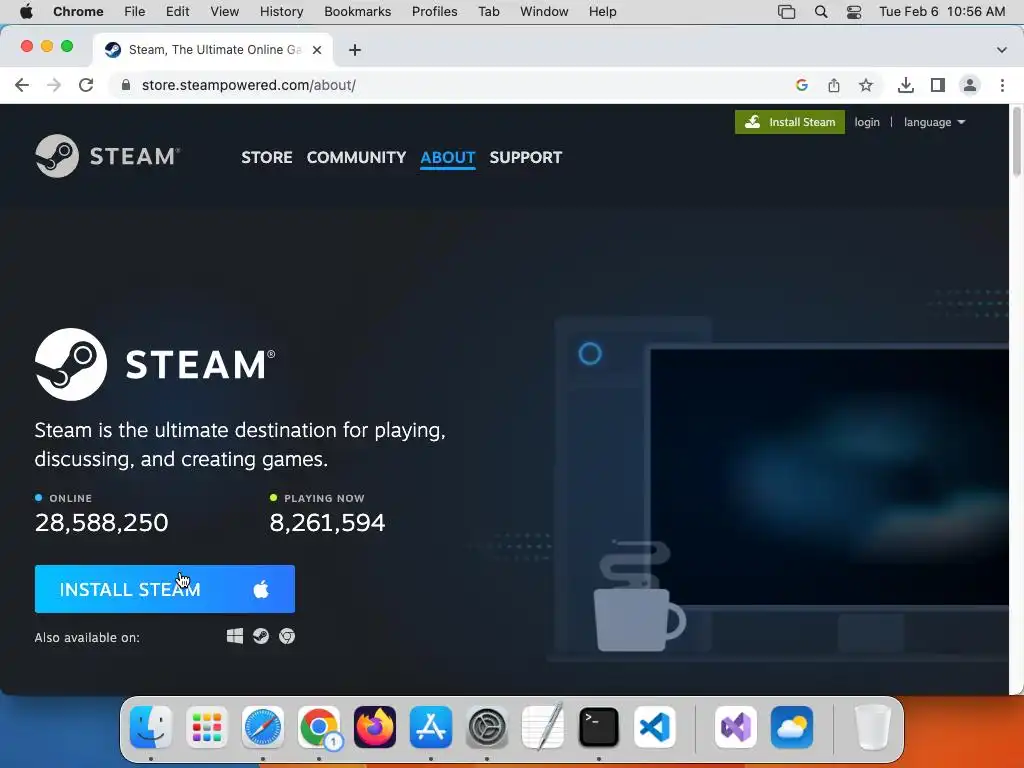Viewport: 1024px width, 768px height.
Task: Launch Firefox from the Dock
Action: click(x=375, y=727)
